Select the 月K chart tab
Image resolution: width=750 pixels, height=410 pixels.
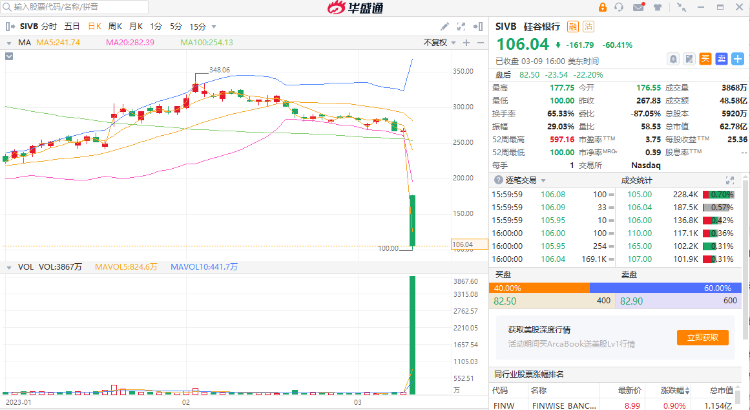tap(136, 26)
